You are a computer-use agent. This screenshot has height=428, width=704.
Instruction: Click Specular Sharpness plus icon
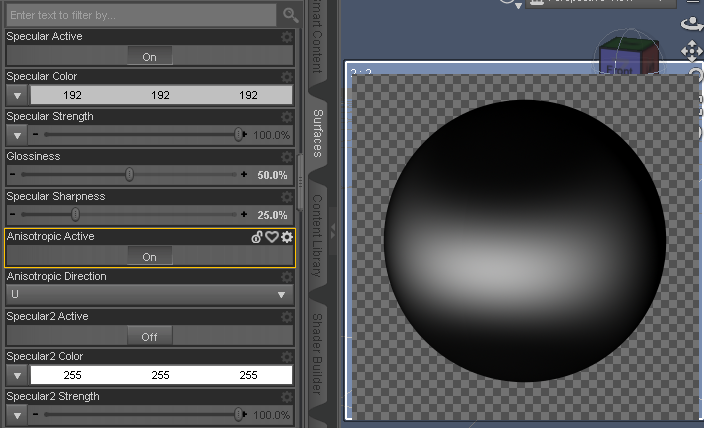pos(244,214)
